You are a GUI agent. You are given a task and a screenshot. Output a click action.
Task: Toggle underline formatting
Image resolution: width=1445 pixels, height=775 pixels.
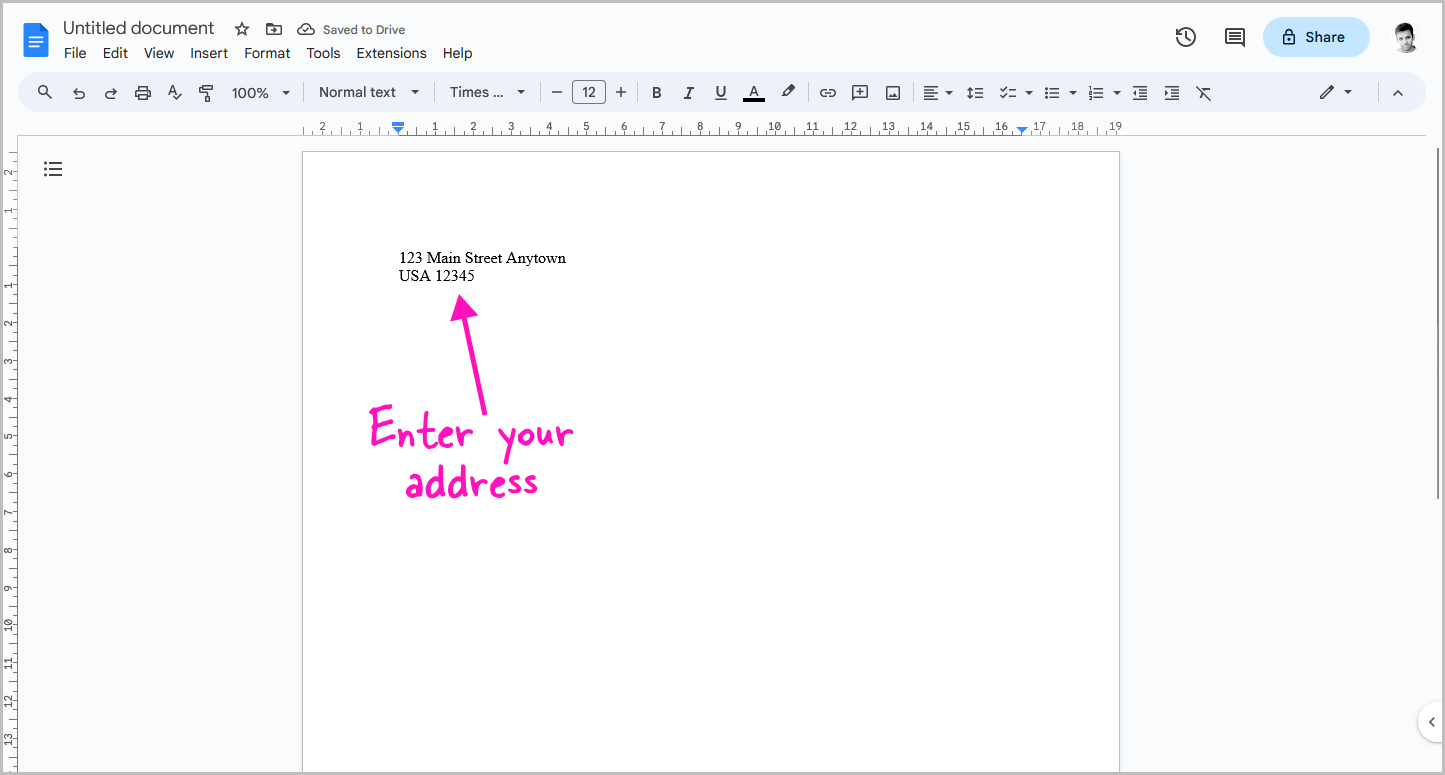720,91
